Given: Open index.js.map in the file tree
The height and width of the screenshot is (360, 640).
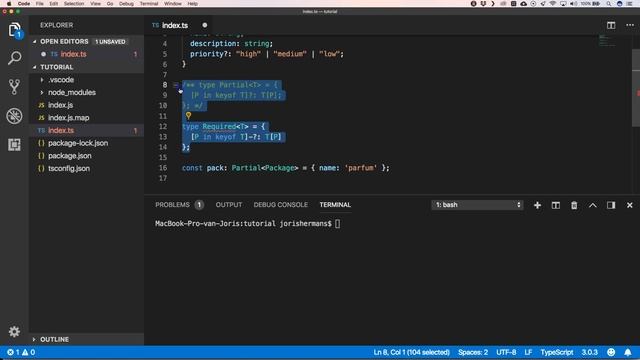Looking at the screenshot, I should point(86,118).
